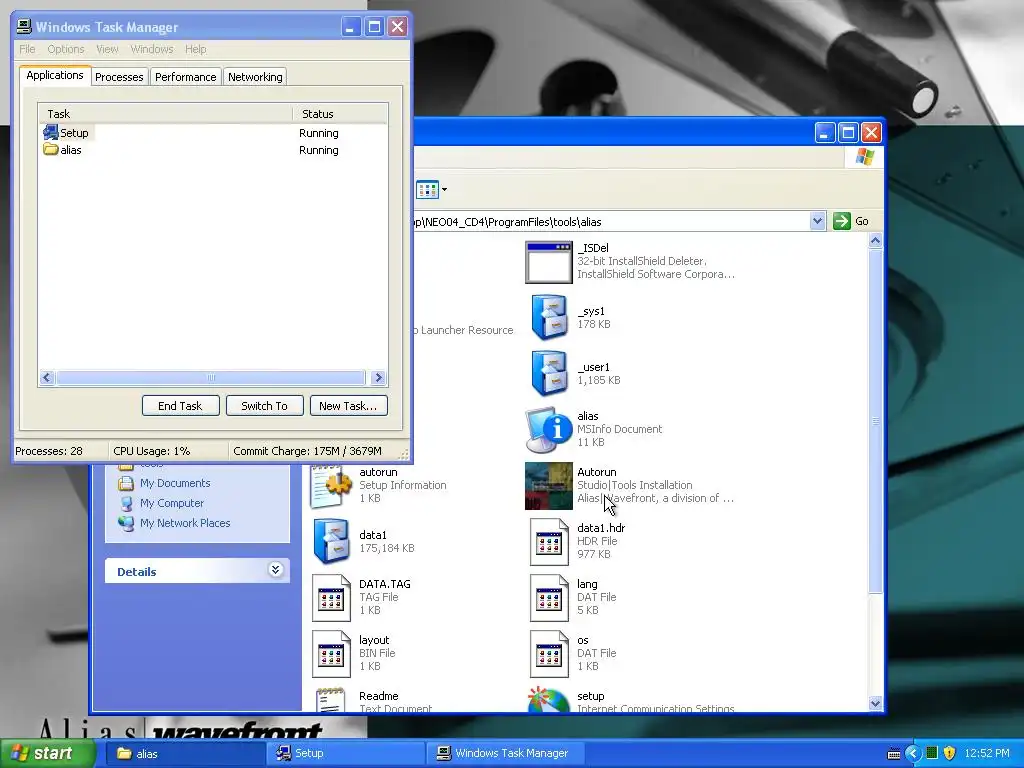Screen dimensions: 1024x768
Task: Click the keyboard icon in system tray
Action: click(x=894, y=754)
